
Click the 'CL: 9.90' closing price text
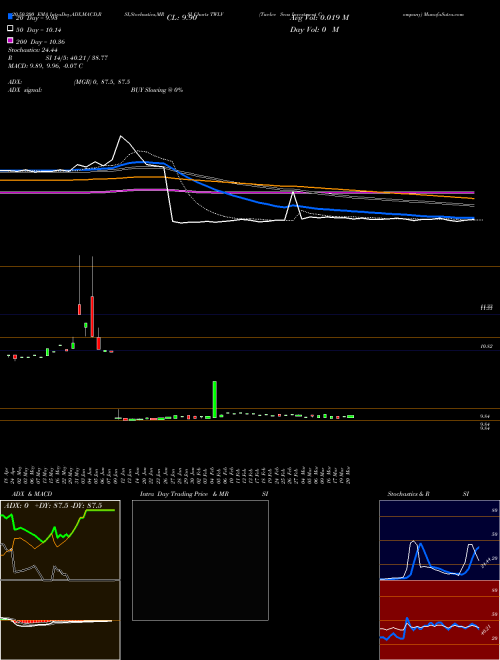point(181,18)
